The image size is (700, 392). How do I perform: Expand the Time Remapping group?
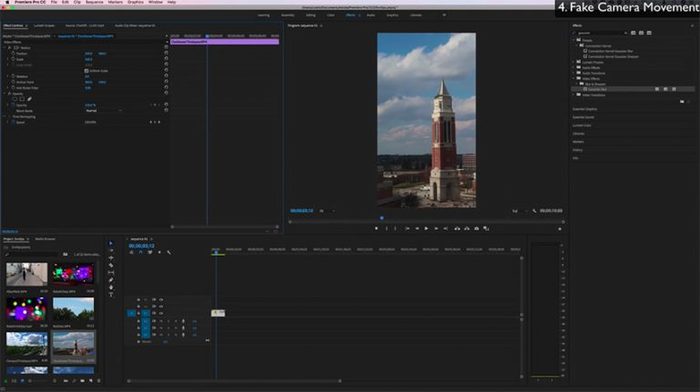click(4, 117)
